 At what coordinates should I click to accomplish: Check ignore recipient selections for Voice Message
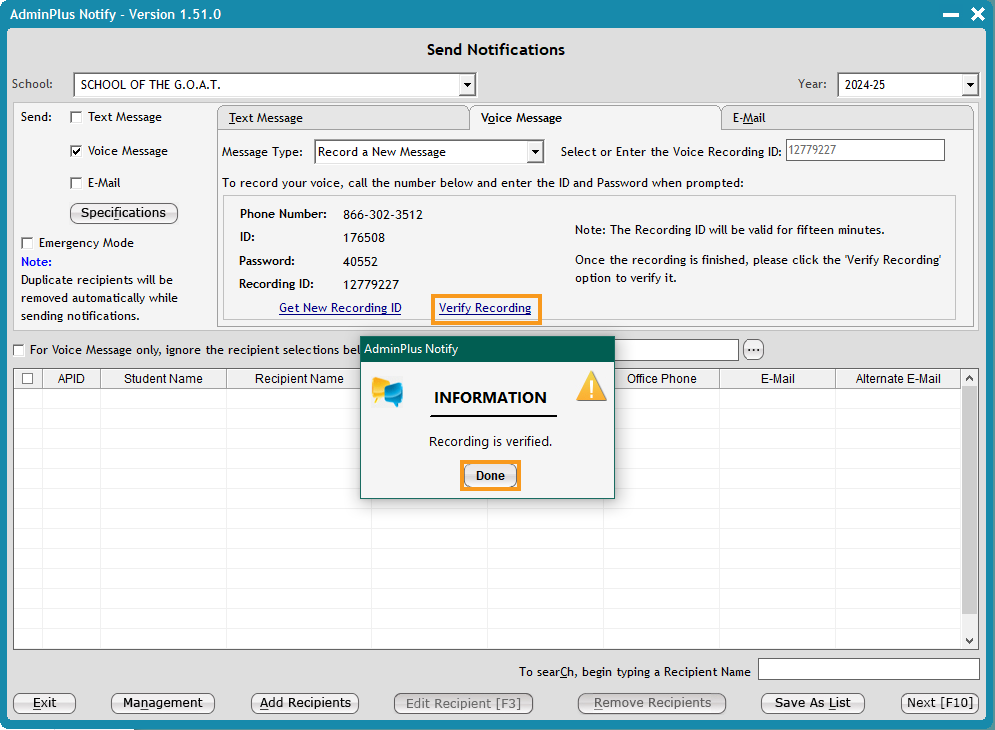[19, 350]
